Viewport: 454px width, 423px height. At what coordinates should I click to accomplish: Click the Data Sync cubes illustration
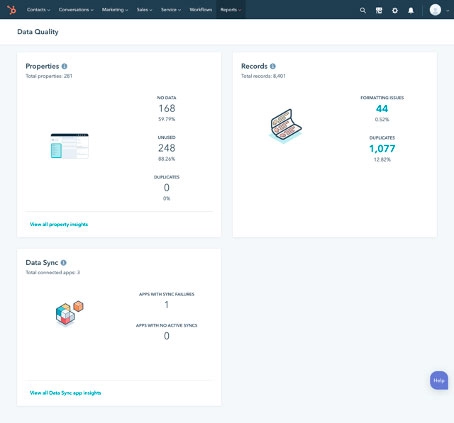(69, 313)
